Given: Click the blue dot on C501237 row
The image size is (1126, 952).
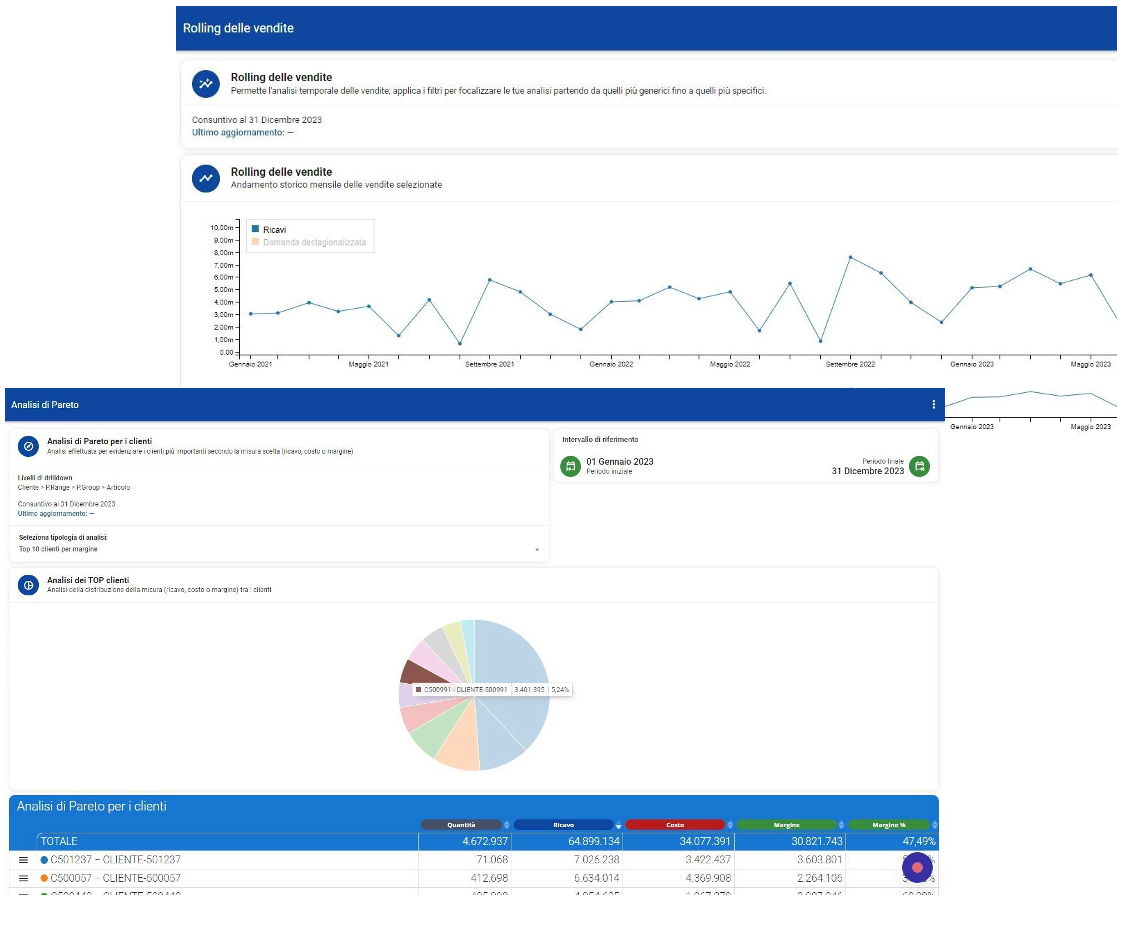Looking at the screenshot, I should (x=45, y=860).
